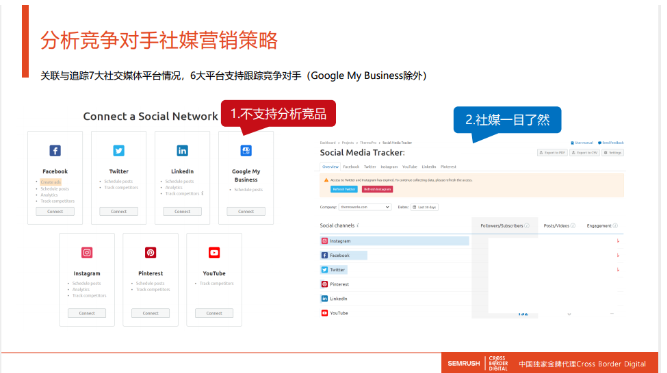Viewport: 667px width, 373px height.
Task: Click the Instagram bar in Social channels
Action: [394, 241]
